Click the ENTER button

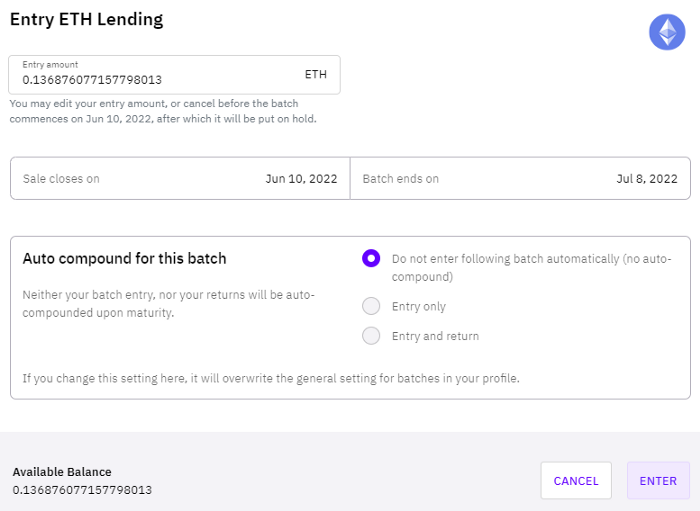tap(658, 481)
